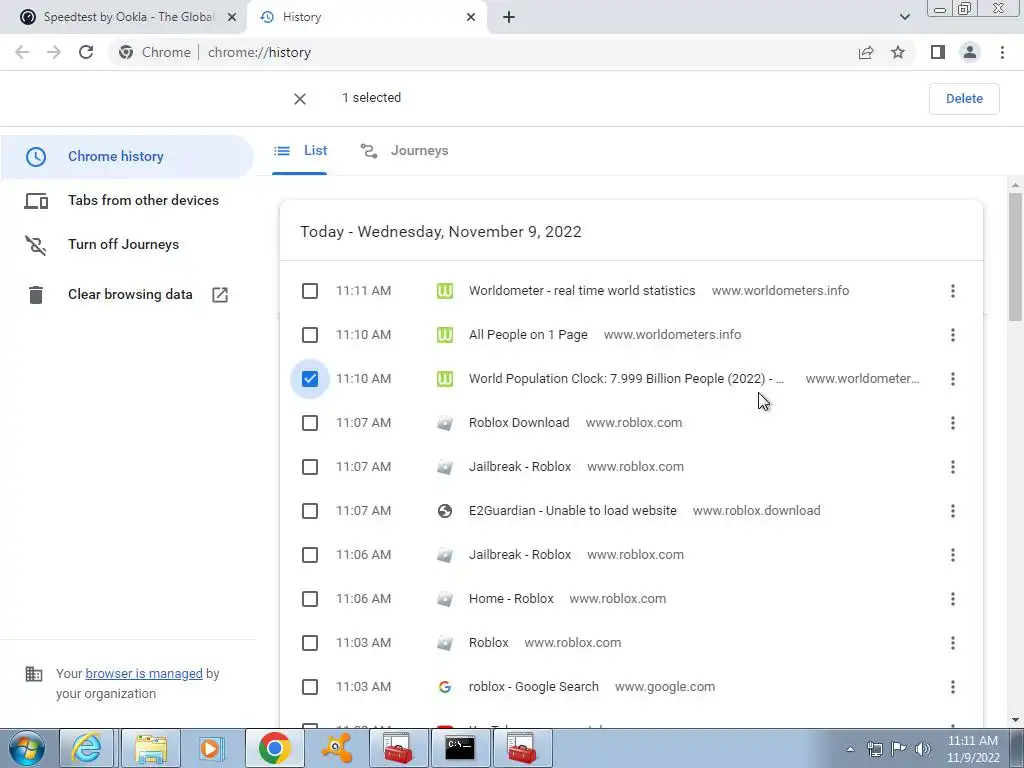Open Windows Explorer folder in taskbar
Screen dimensions: 1024x768
click(x=151, y=748)
